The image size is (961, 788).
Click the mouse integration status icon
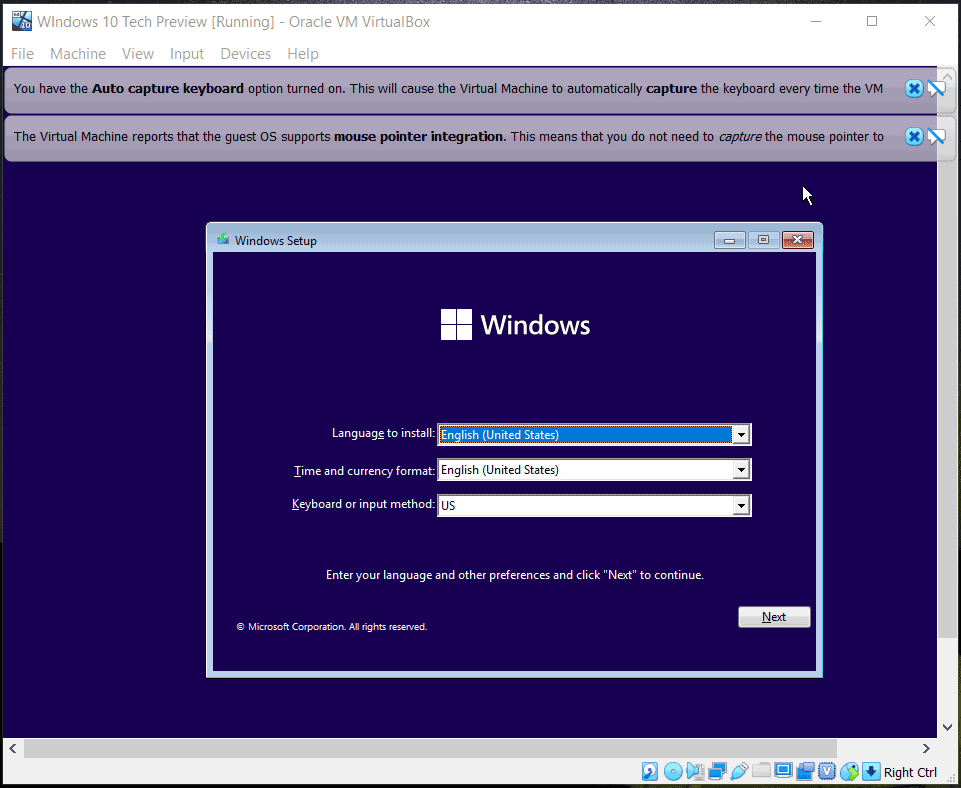coord(849,771)
